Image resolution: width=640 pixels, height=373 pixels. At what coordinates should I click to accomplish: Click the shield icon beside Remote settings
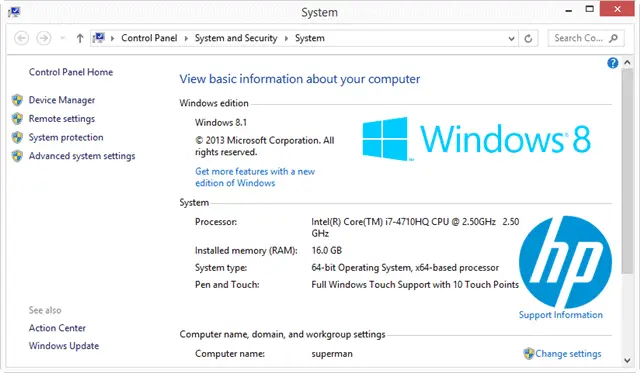(17, 119)
